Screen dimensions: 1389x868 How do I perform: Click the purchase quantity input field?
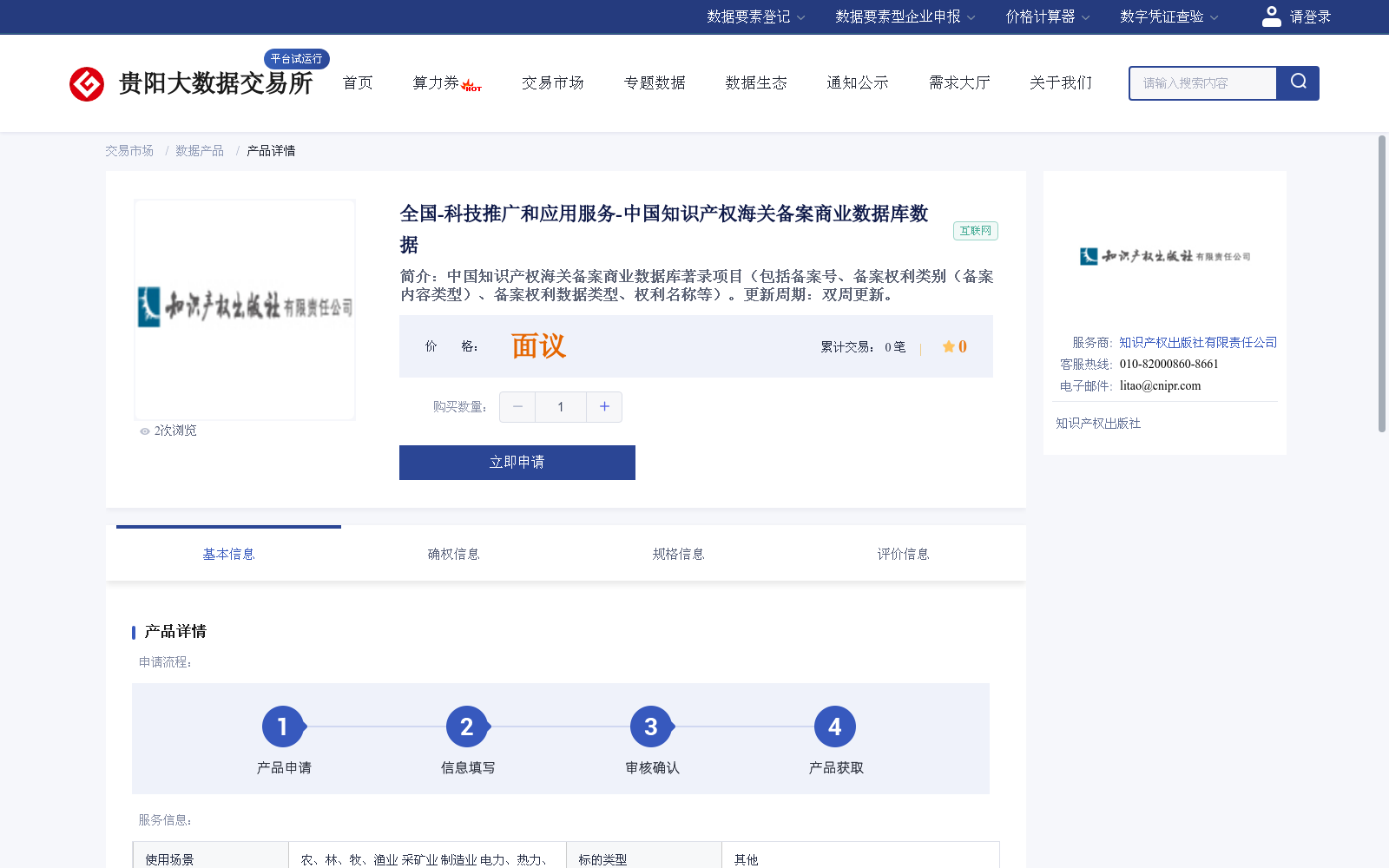(561, 407)
